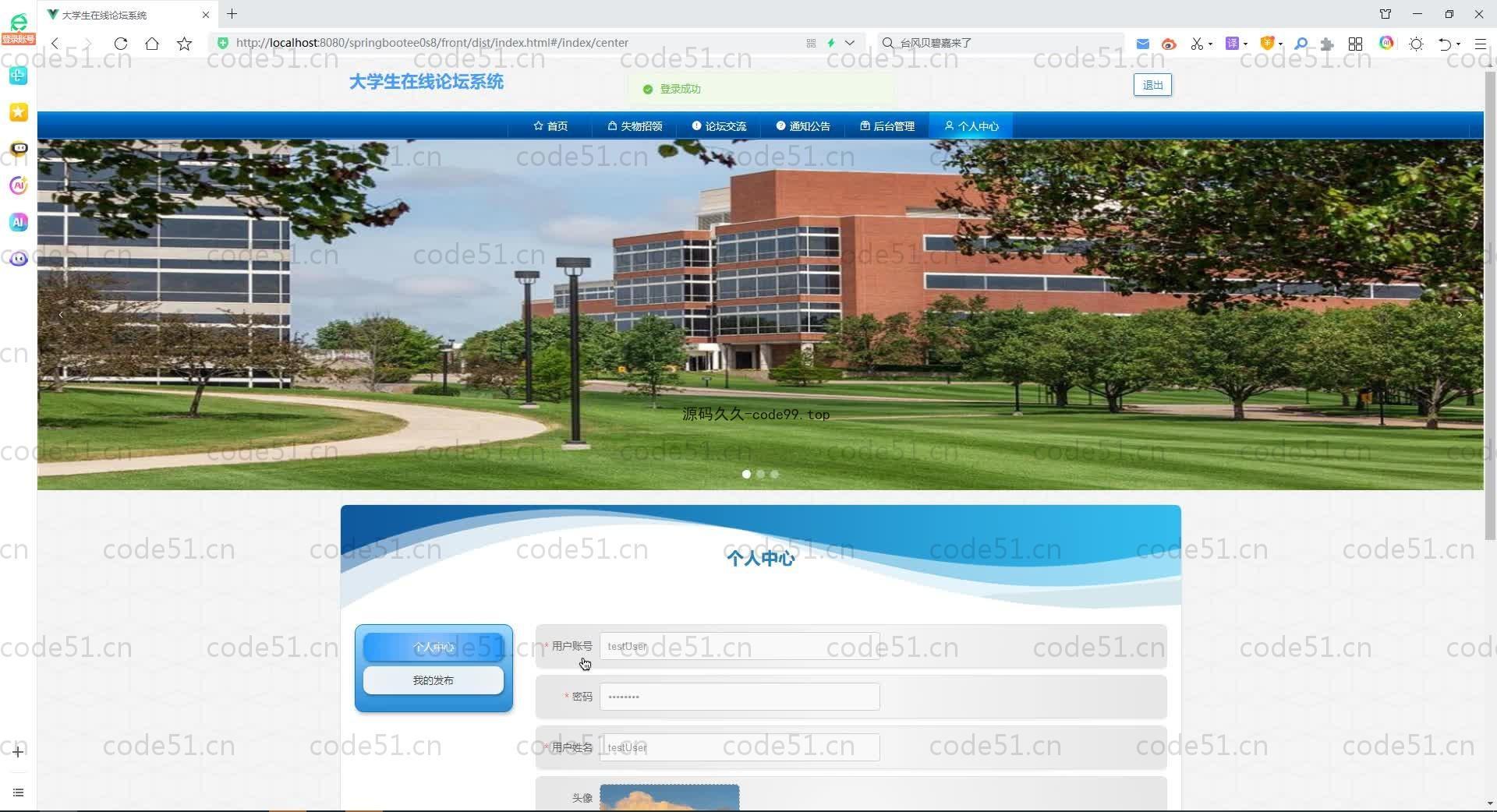Select the scissors screenshot tool
Viewport: 1497px width, 812px height.
(x=1197, y=44)
